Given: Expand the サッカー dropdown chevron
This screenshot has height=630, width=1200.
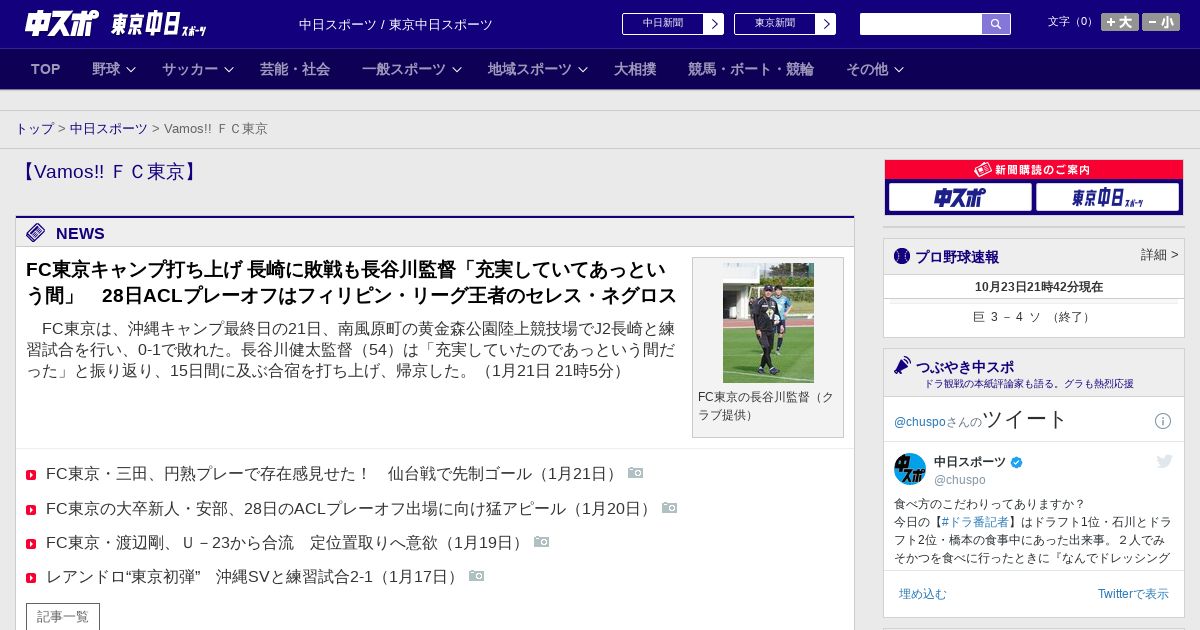Looking at the screenshot, I should click(x=229, y=69).
